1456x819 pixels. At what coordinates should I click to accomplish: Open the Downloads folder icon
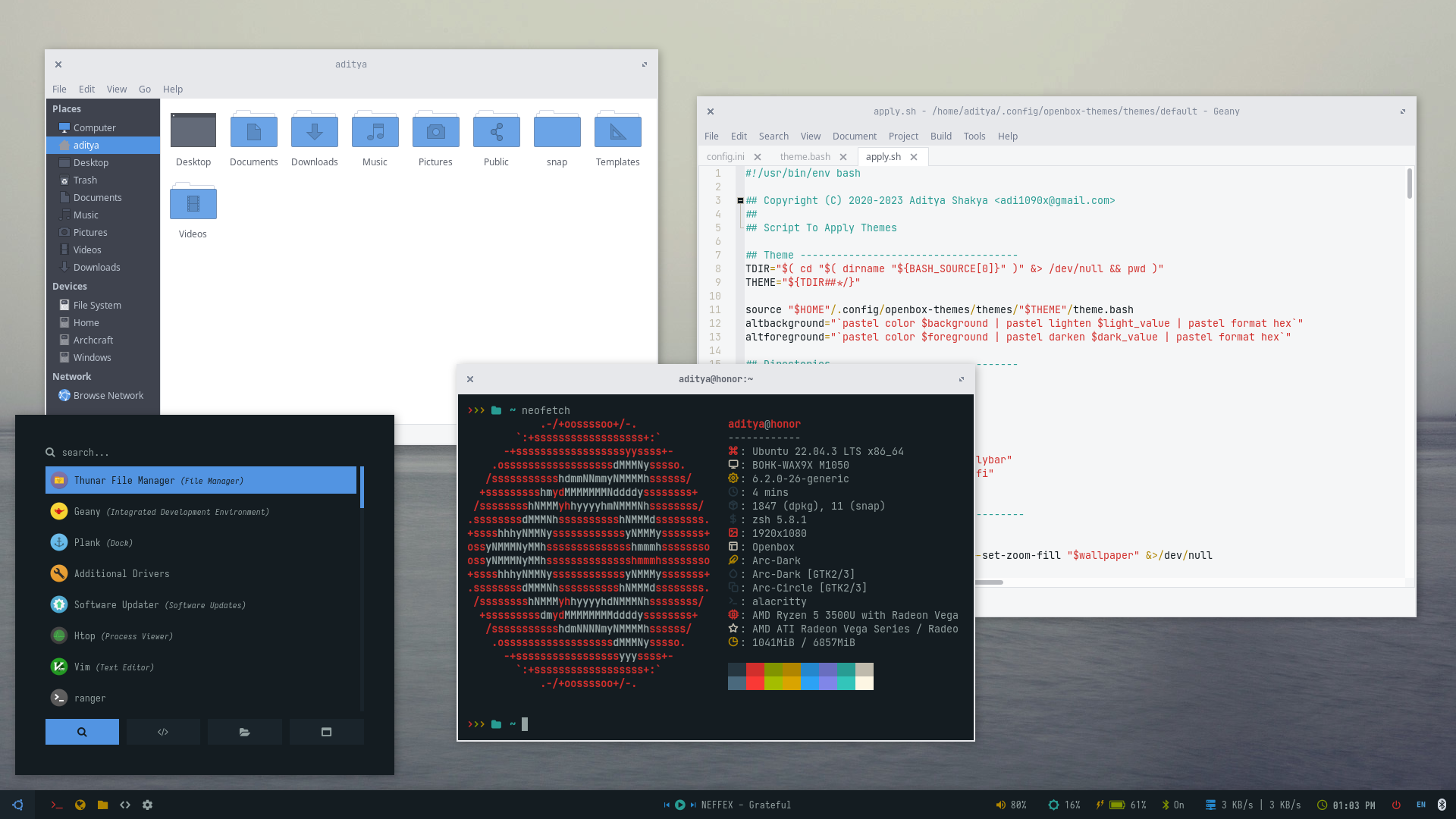click(314, 132)
